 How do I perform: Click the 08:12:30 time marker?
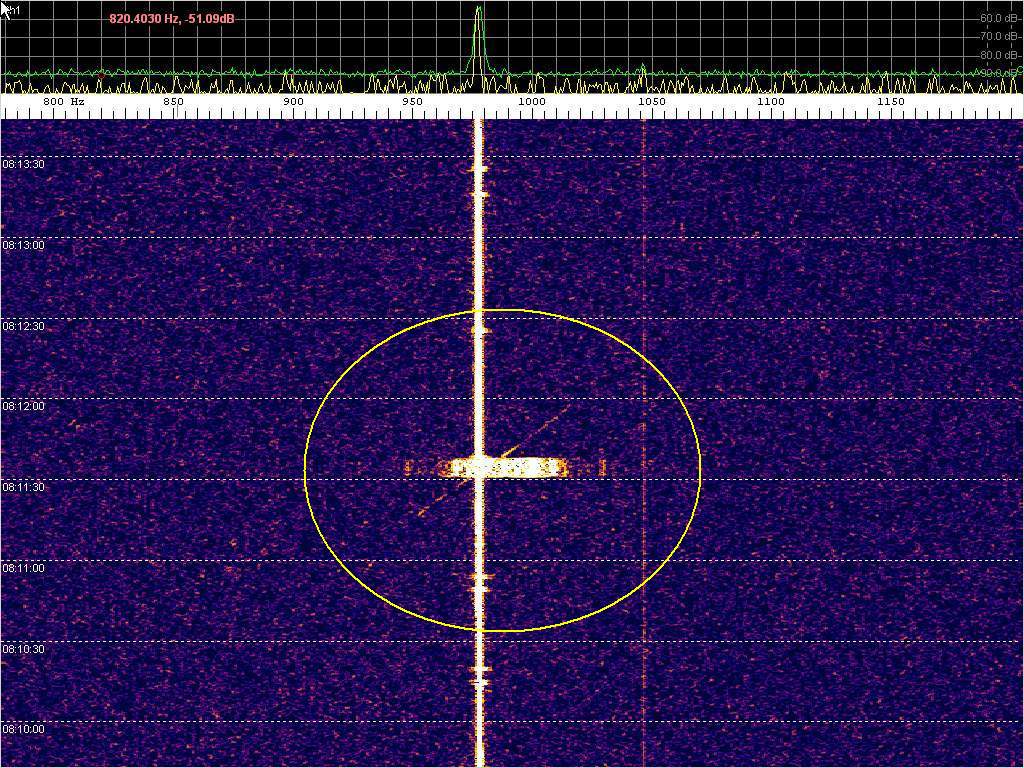22,326
